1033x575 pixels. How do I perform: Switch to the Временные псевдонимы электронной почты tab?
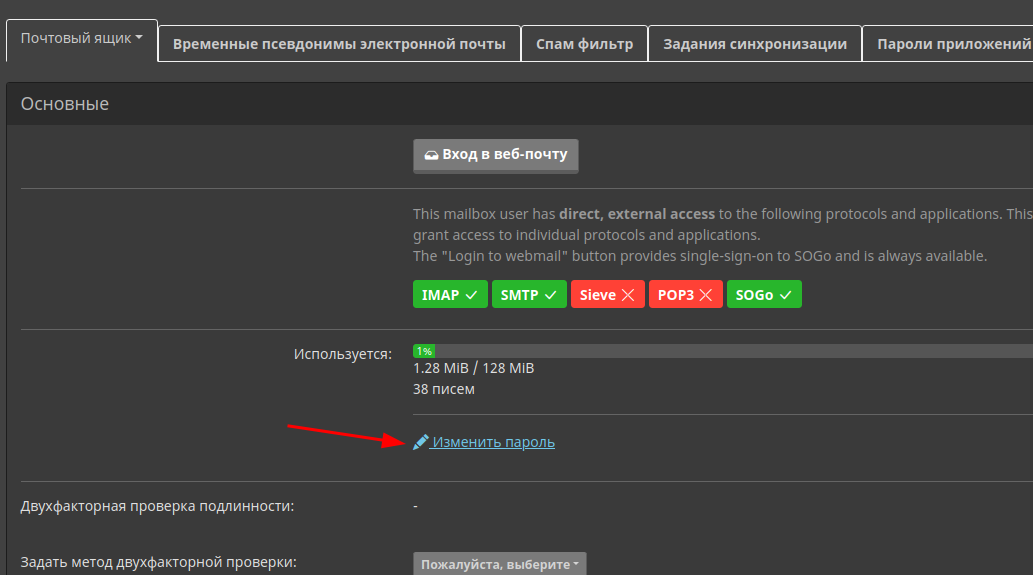click(x=339, y=44)
